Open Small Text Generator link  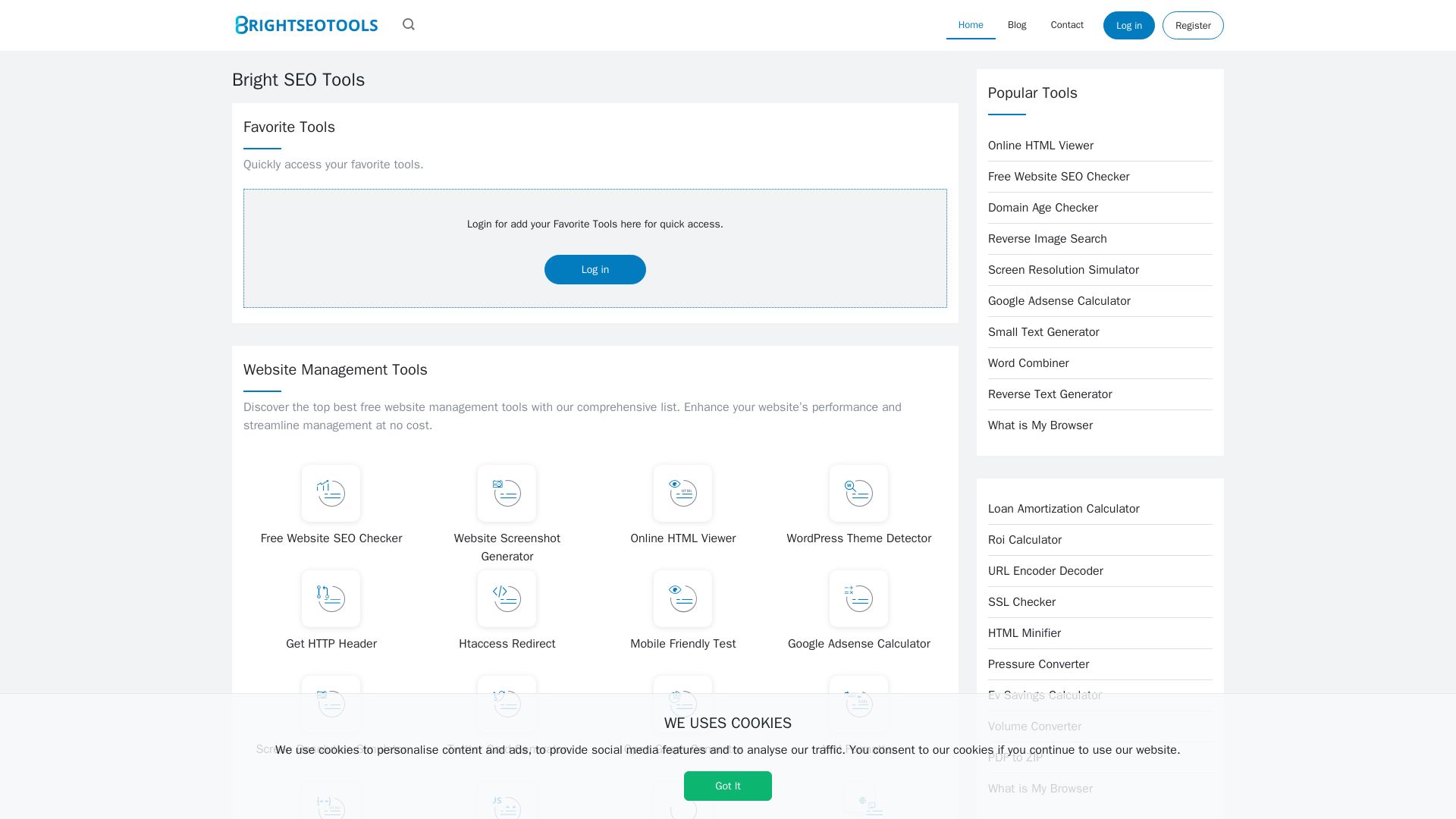click(x=1043, y=332)
